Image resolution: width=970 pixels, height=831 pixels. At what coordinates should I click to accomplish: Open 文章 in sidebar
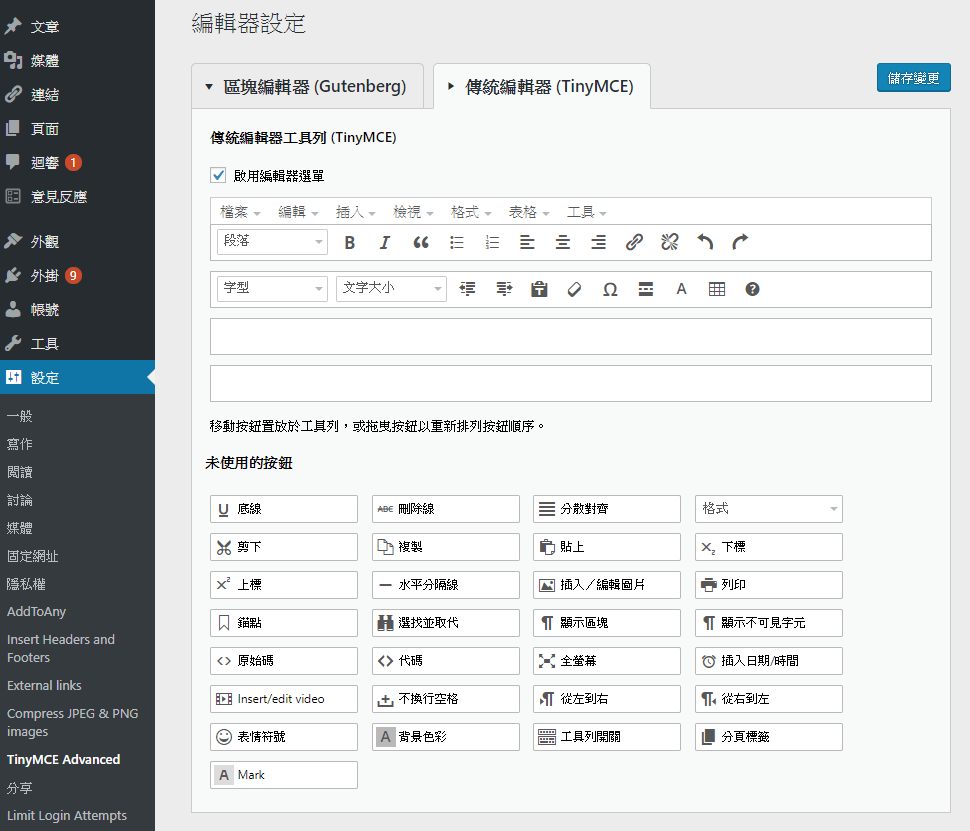pyautogui.click(x=77, y=27)
